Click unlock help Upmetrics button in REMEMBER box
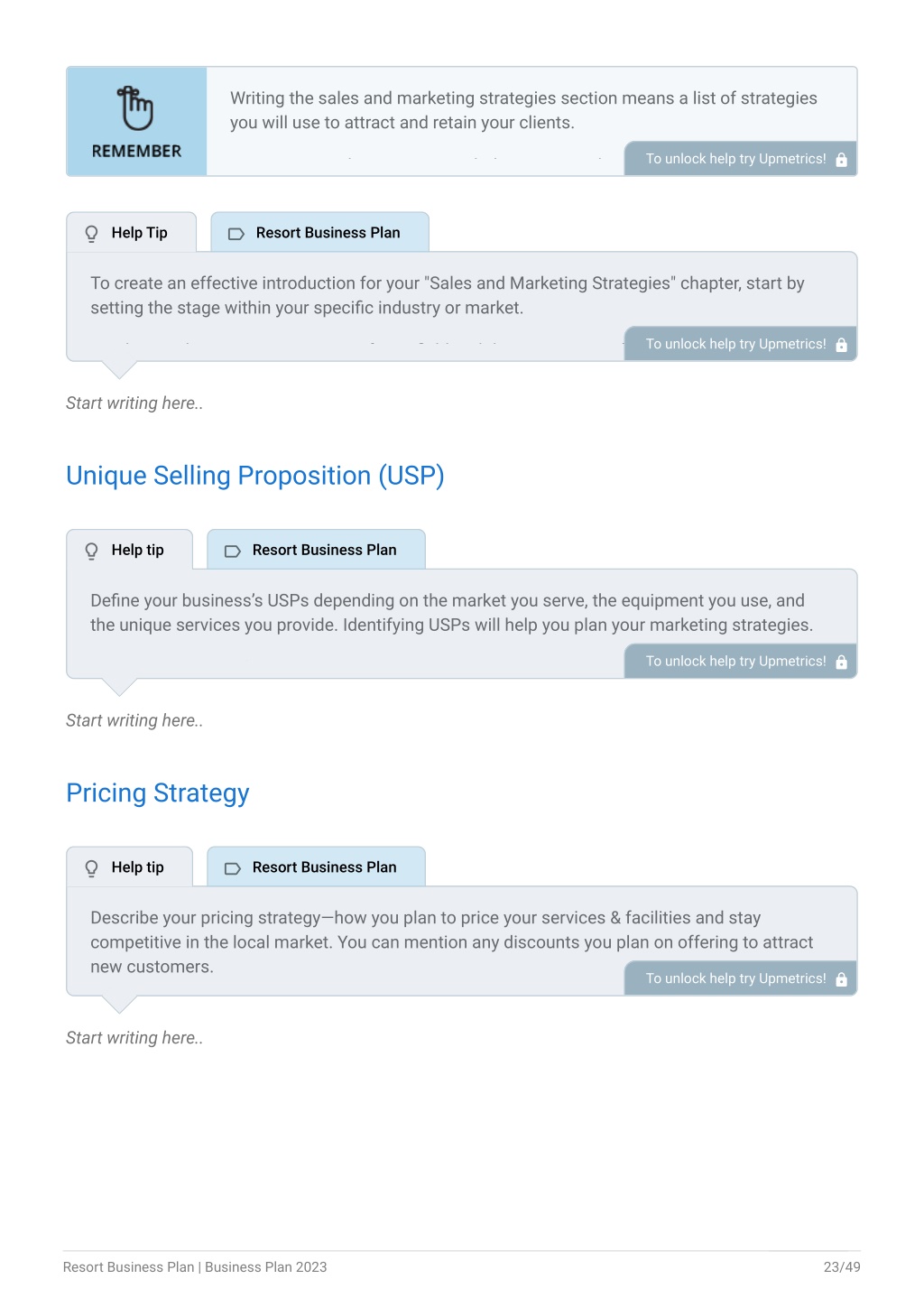The image size is (924, 1307). (x=741, y=159)
